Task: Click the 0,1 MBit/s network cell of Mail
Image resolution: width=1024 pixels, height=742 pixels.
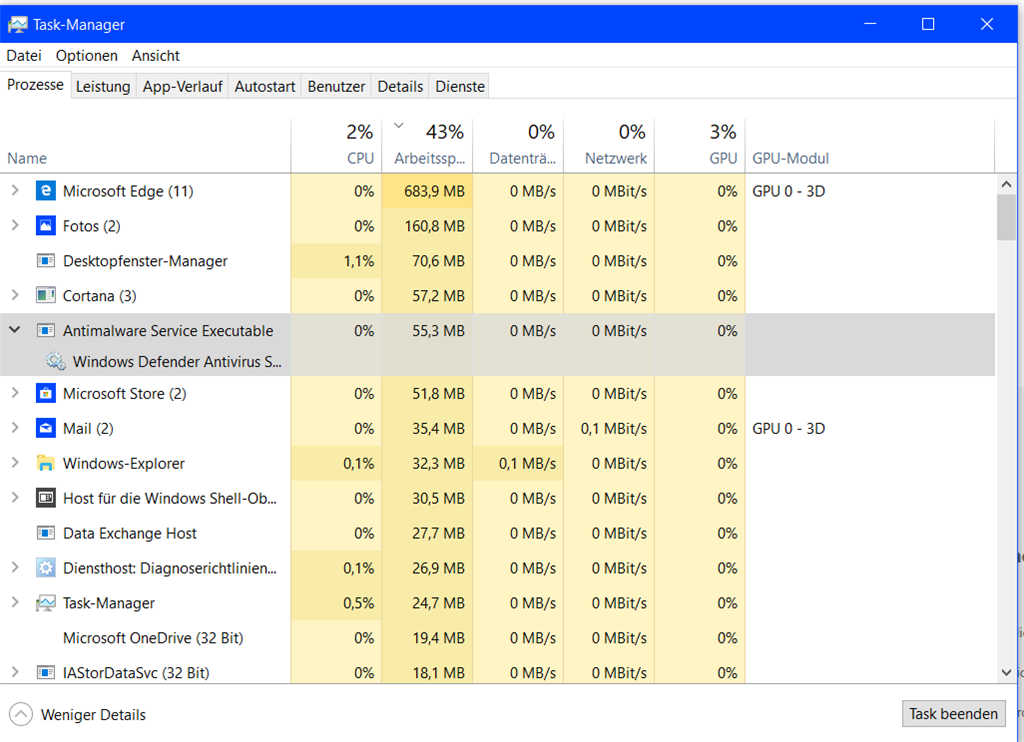Action: click(609, 428)
